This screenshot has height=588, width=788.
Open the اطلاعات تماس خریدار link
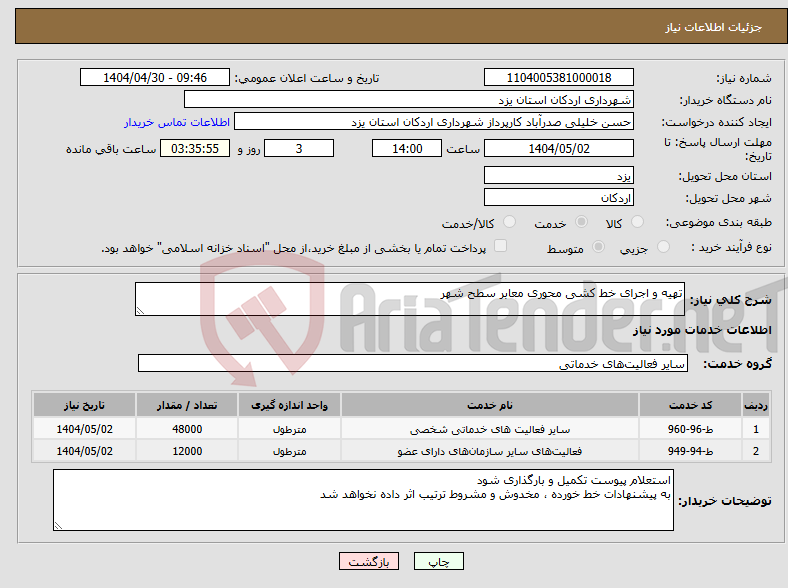click(177, 122)
